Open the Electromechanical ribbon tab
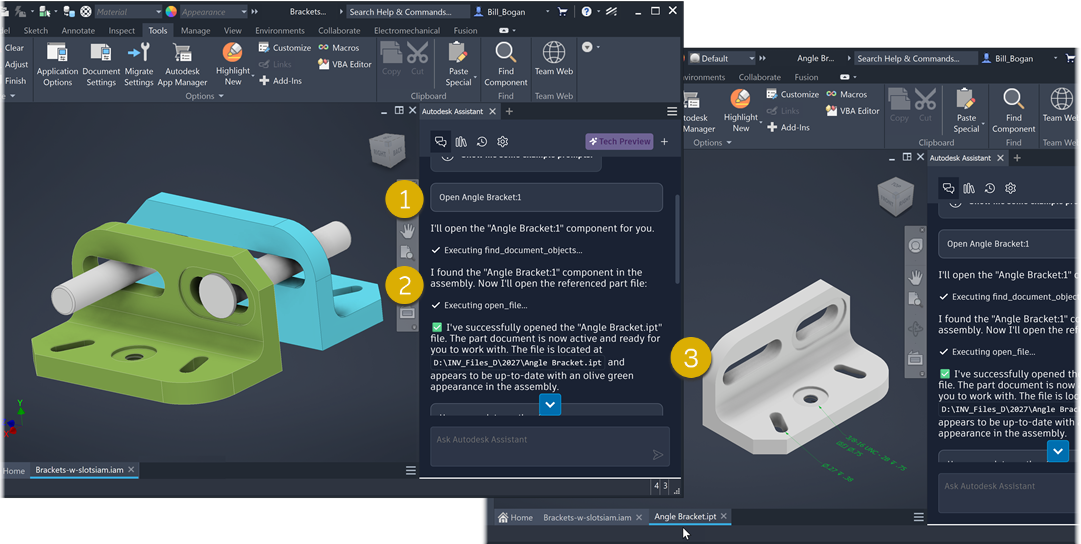The image size is (1081, 544). click(407, 30)
